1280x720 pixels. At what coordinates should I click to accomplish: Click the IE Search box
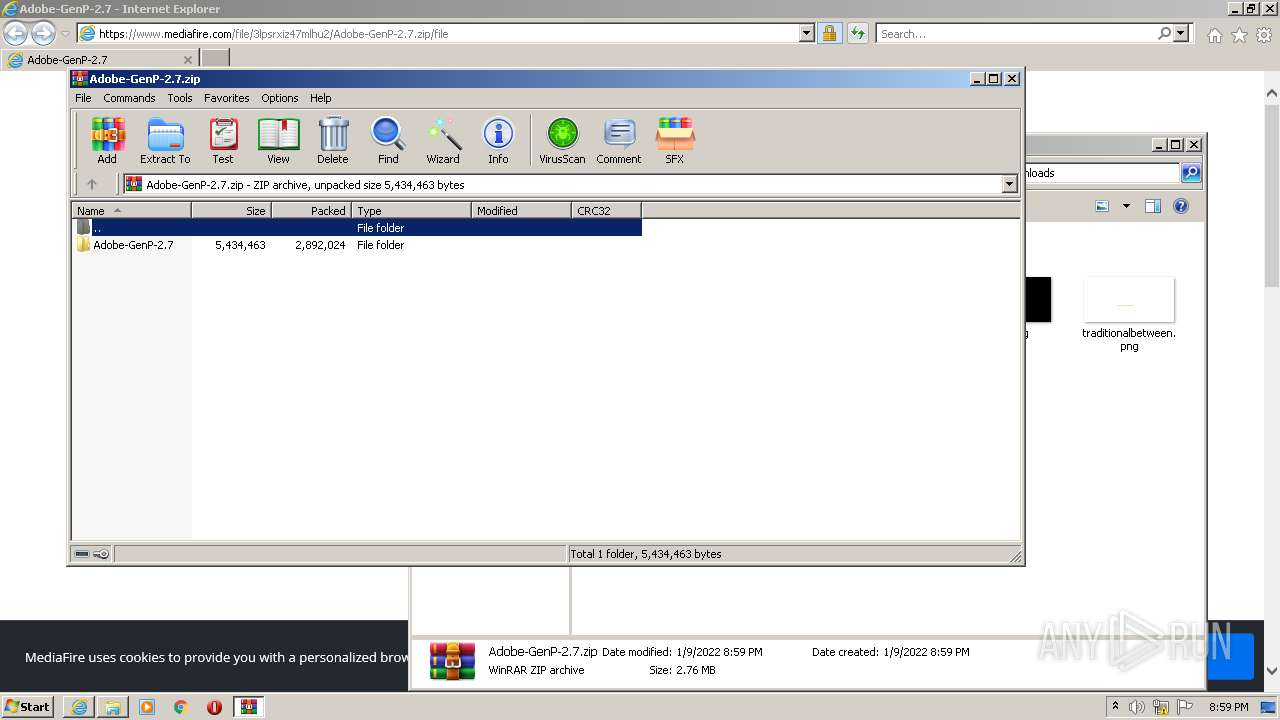click(x=1015, y=33)
